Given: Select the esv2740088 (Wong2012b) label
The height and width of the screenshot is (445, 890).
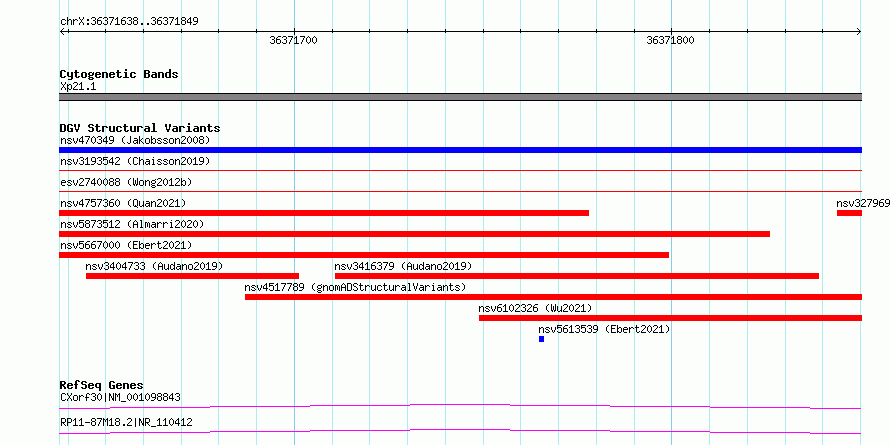Looking at the screenshot, I should pyautogui.click(x=126, y=182).
